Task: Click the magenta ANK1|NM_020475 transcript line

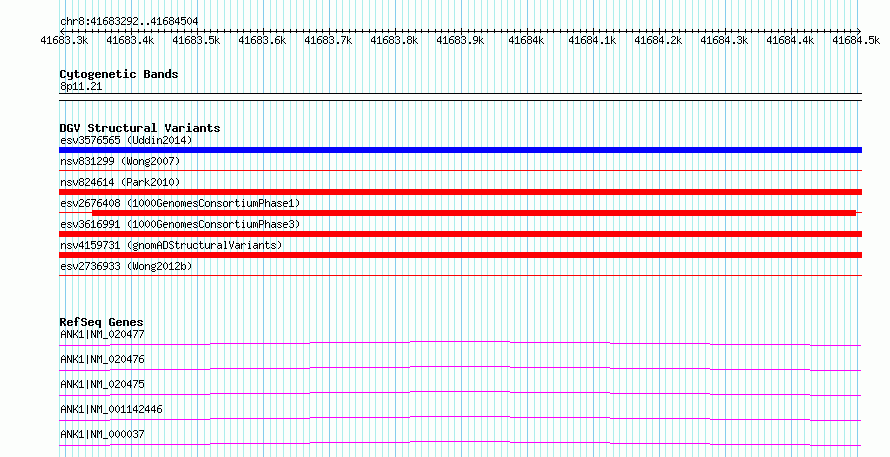Action: click(460, 393)
